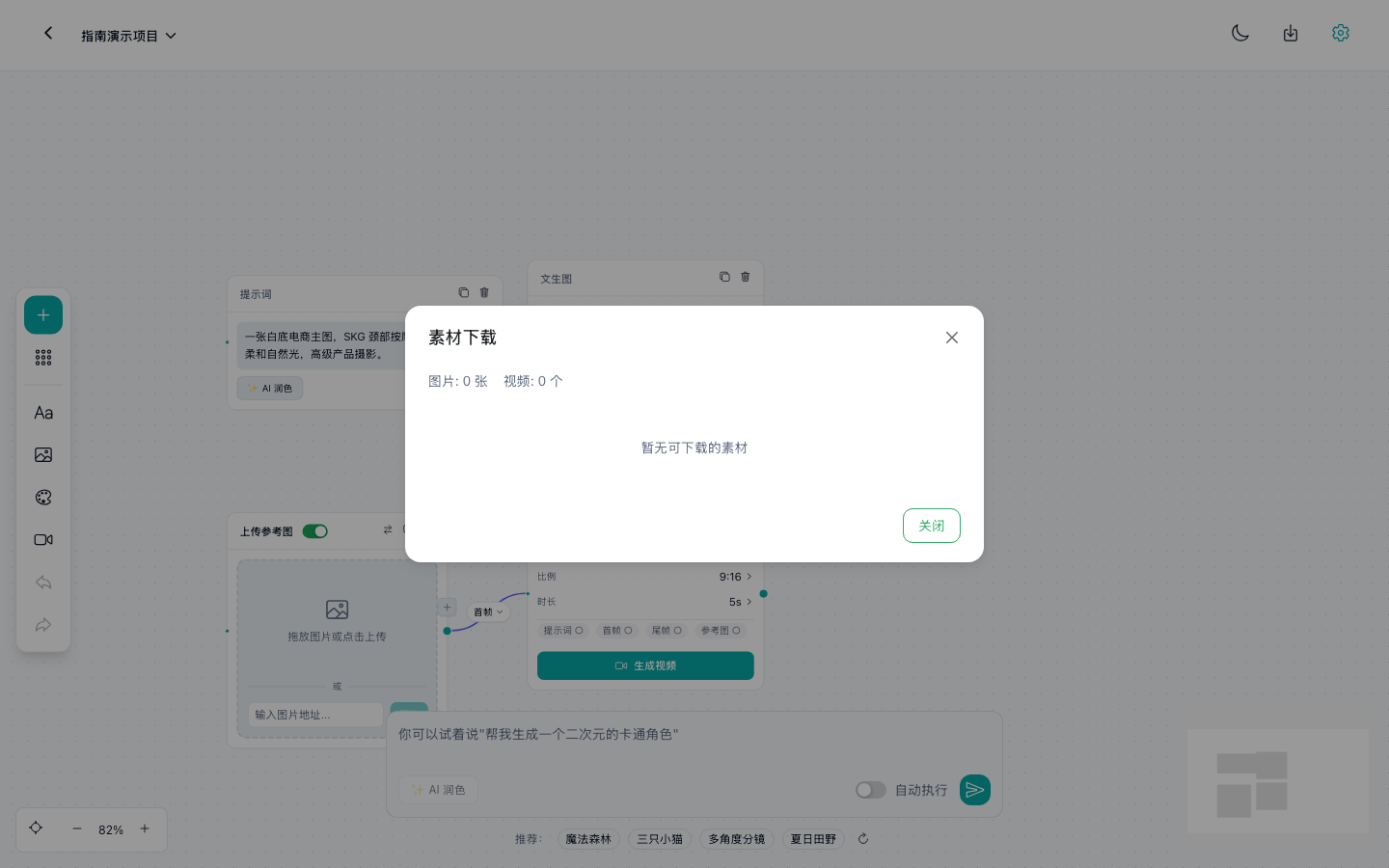
Task: Click the undo arrow in sidebar
Action: [43, 583]
